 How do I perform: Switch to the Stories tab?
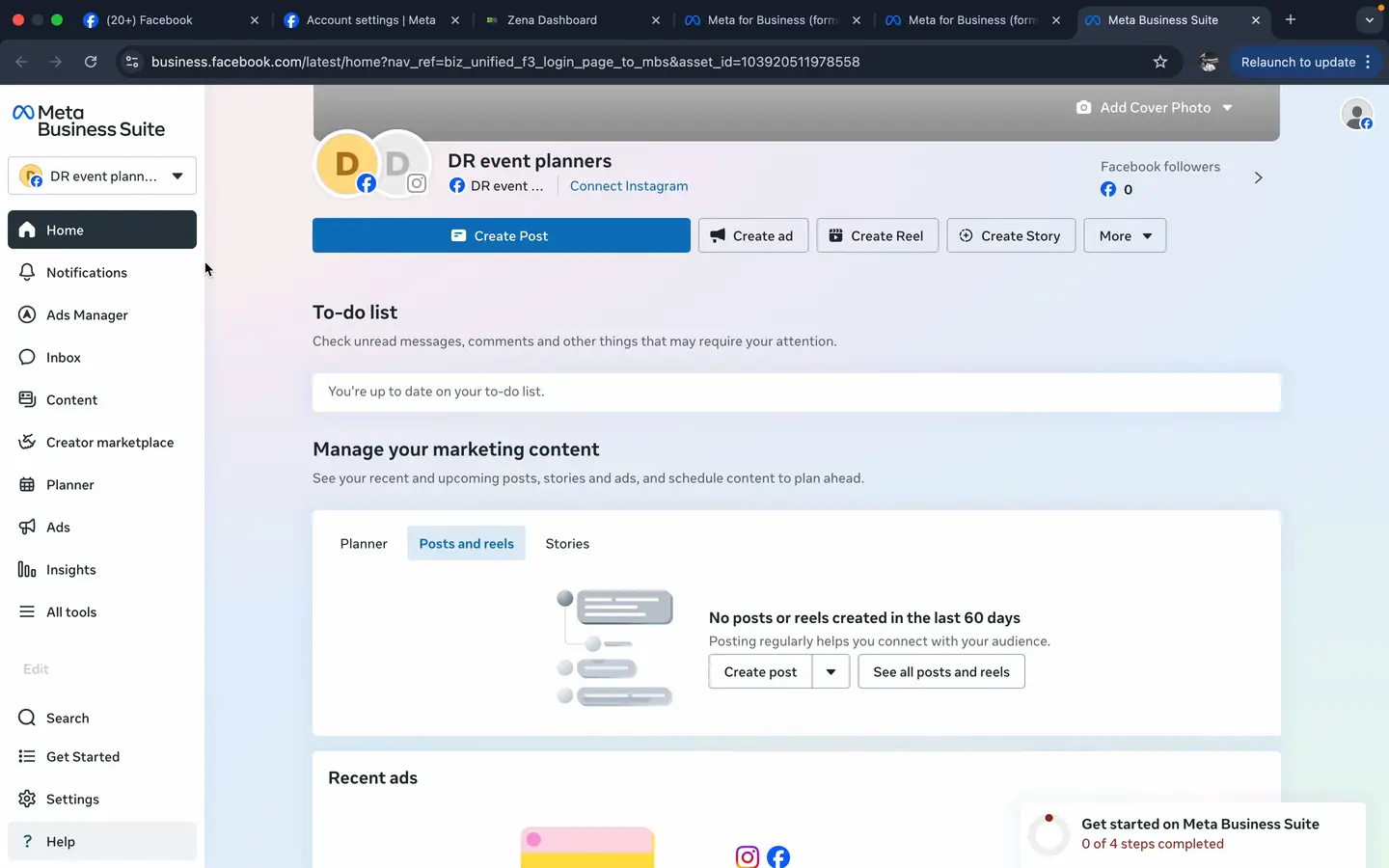[x=567, y=543]
